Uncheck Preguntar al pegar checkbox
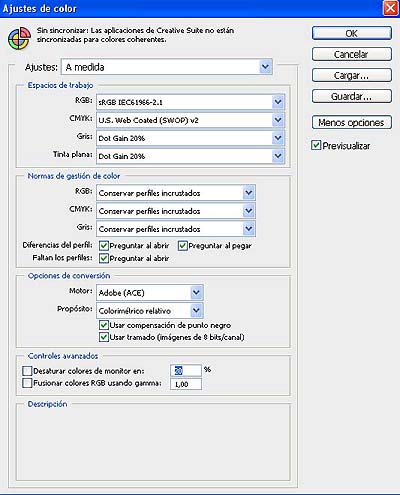The image size is (400, 495). click(183, 246)
